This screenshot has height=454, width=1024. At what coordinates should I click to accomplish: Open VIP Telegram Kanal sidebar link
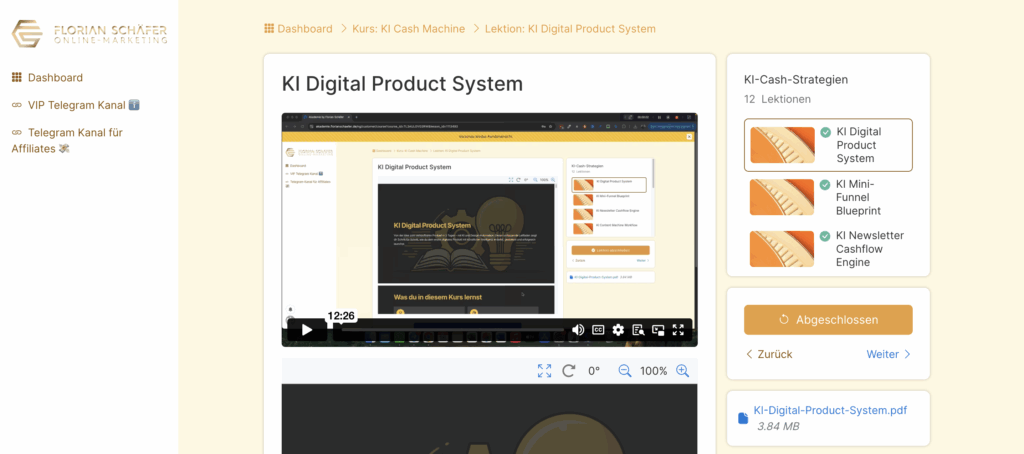pos(76,105)
